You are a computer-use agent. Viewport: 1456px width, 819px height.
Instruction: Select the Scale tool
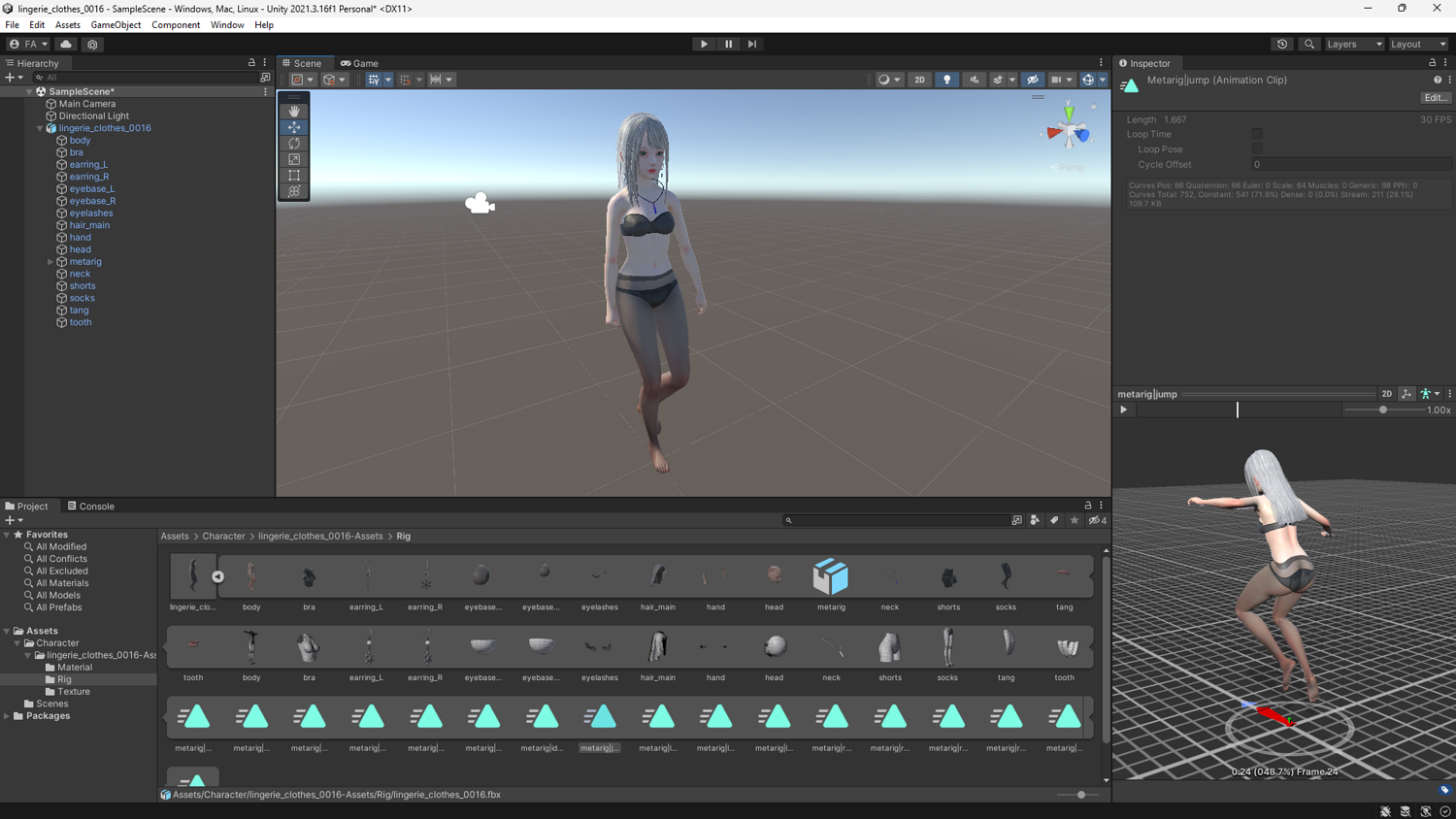294,159
